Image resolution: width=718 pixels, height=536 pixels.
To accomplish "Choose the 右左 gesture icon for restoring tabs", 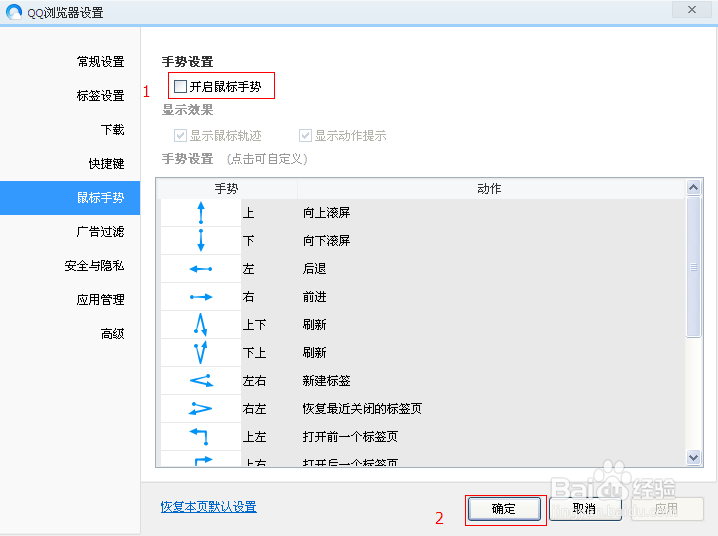I will pos(201,408).
